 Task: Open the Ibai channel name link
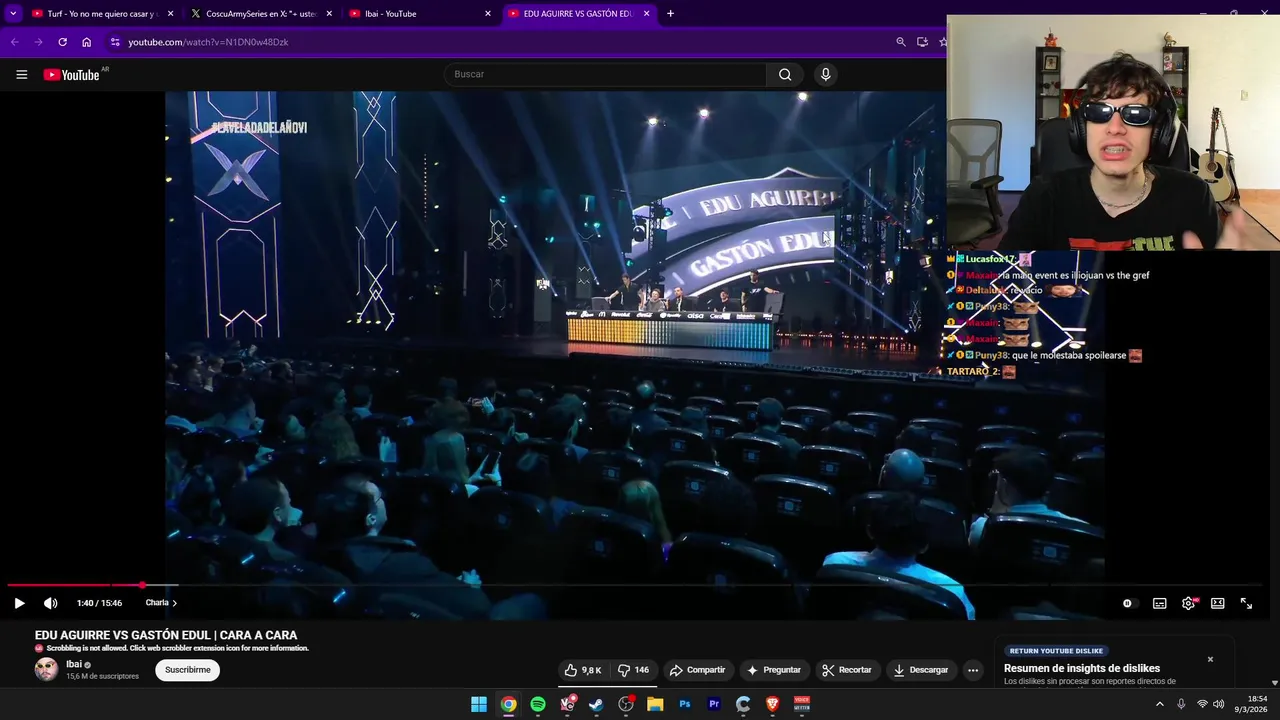(73, 664)
